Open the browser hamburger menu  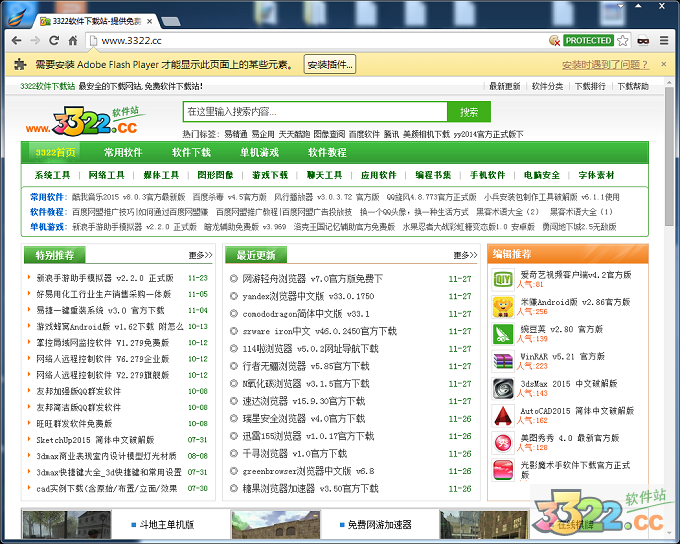pyautogui.click(x=664, y=40)
